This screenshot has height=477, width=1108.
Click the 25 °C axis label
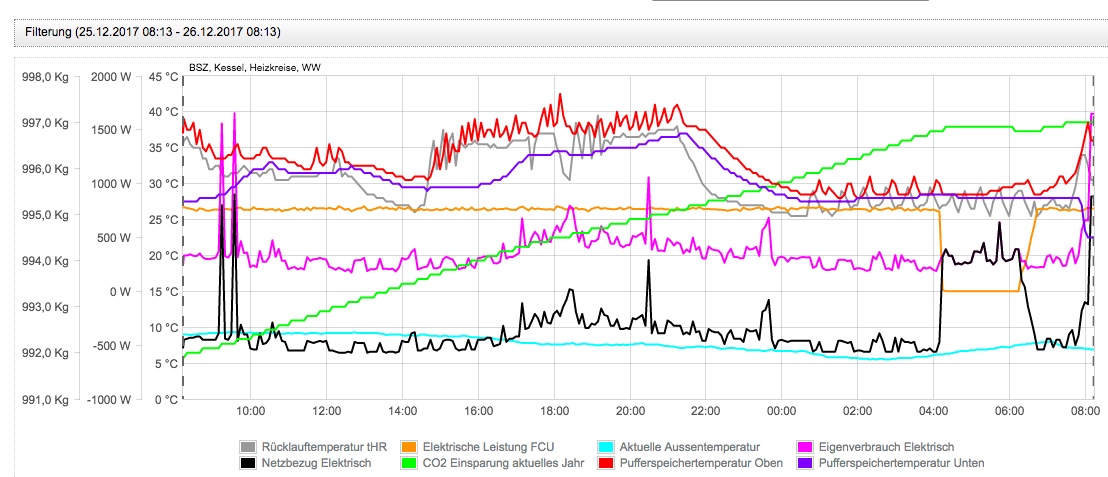click(x=163, y=220)
